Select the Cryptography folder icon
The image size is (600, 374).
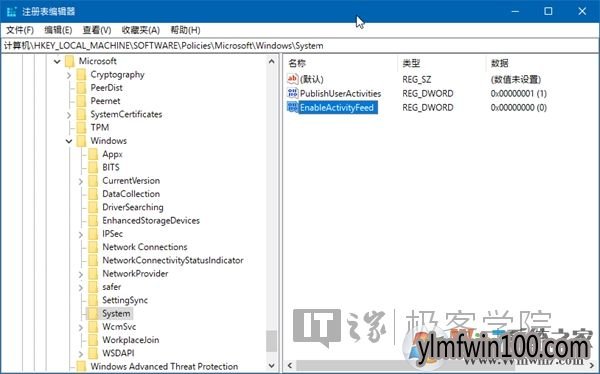coord(81,75)
